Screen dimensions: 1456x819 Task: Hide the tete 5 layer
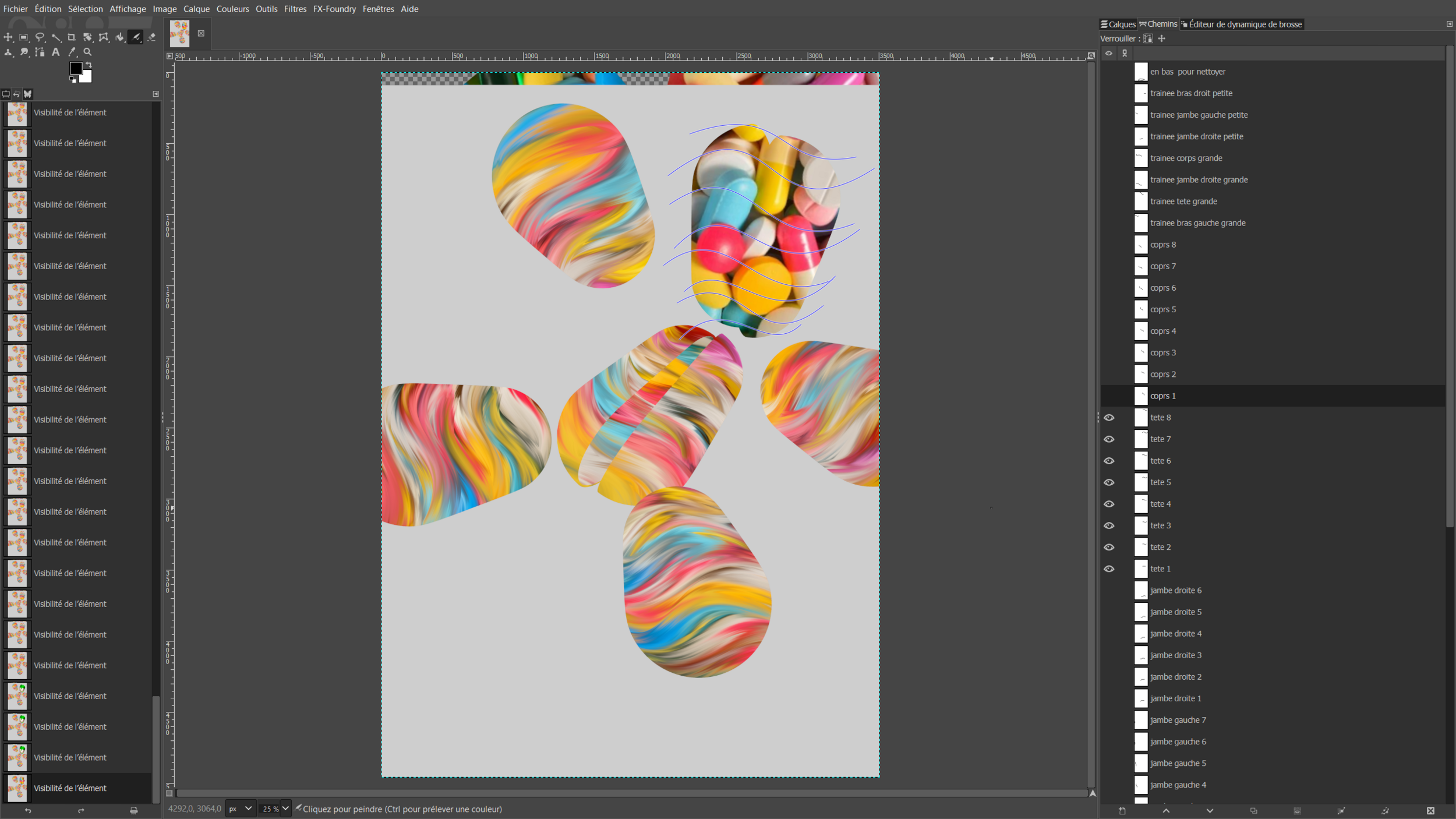1109,482
